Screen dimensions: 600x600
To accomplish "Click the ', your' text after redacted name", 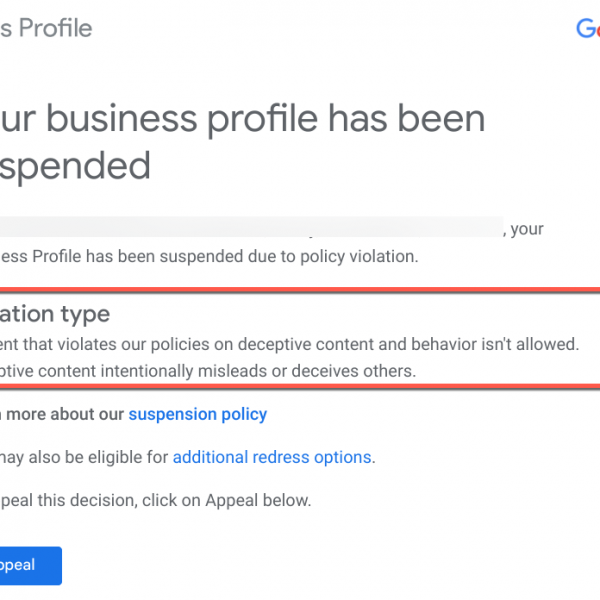I will pyautogui.click(x=526, y=229).
